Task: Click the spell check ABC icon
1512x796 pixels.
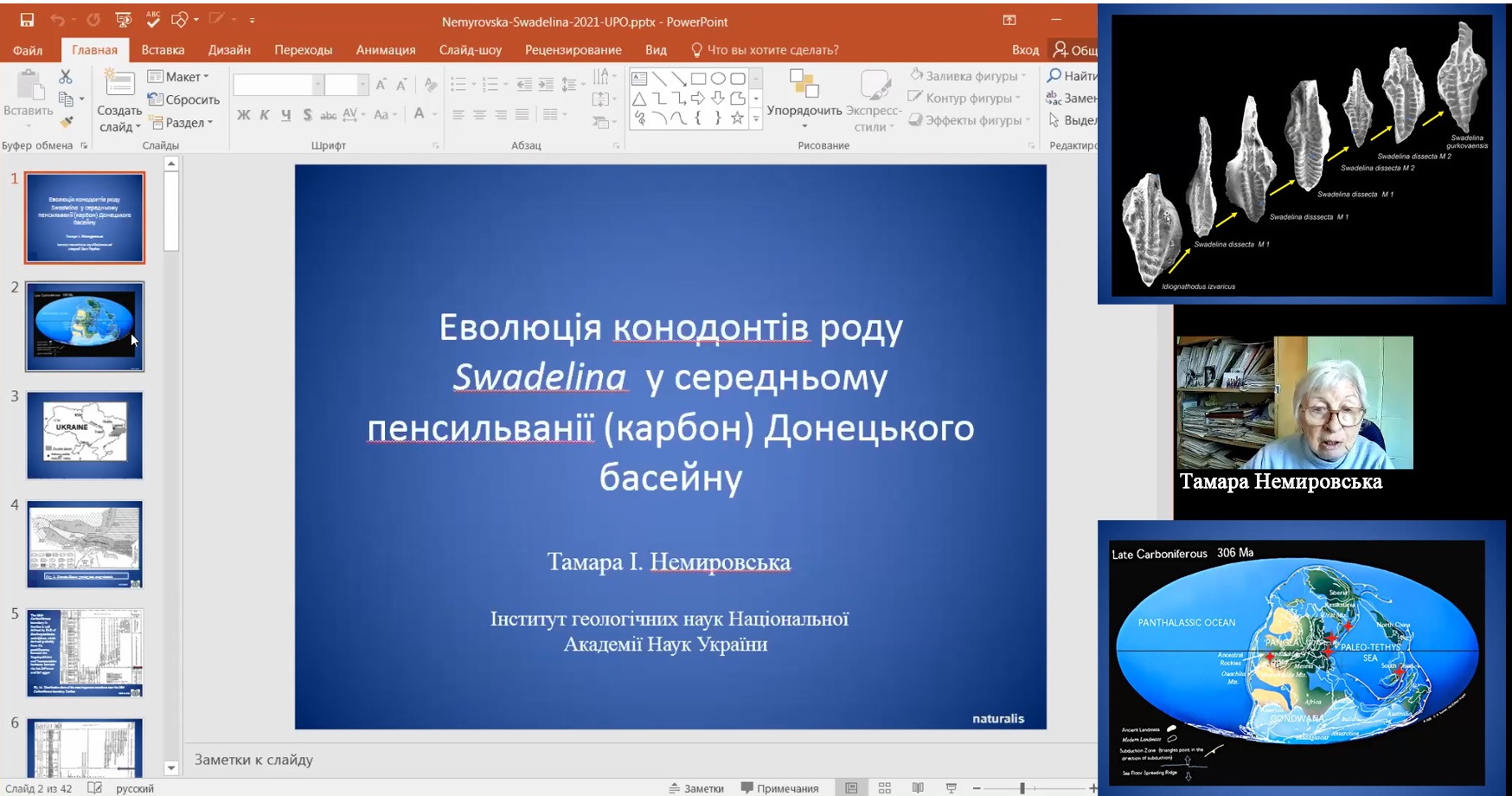Action: click(153, 19)
